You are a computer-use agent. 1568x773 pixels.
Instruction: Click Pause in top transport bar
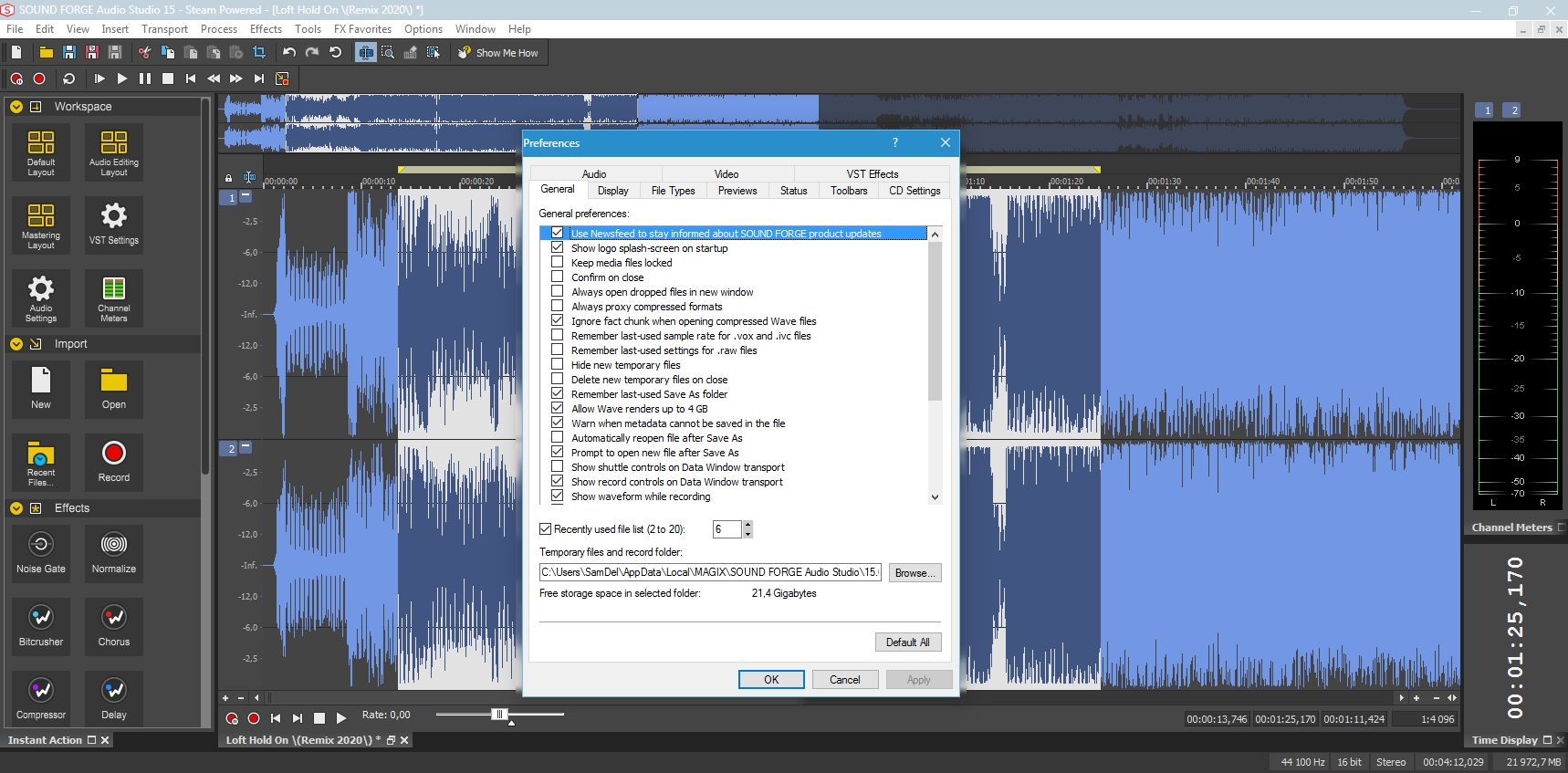(x=145, y=78)
